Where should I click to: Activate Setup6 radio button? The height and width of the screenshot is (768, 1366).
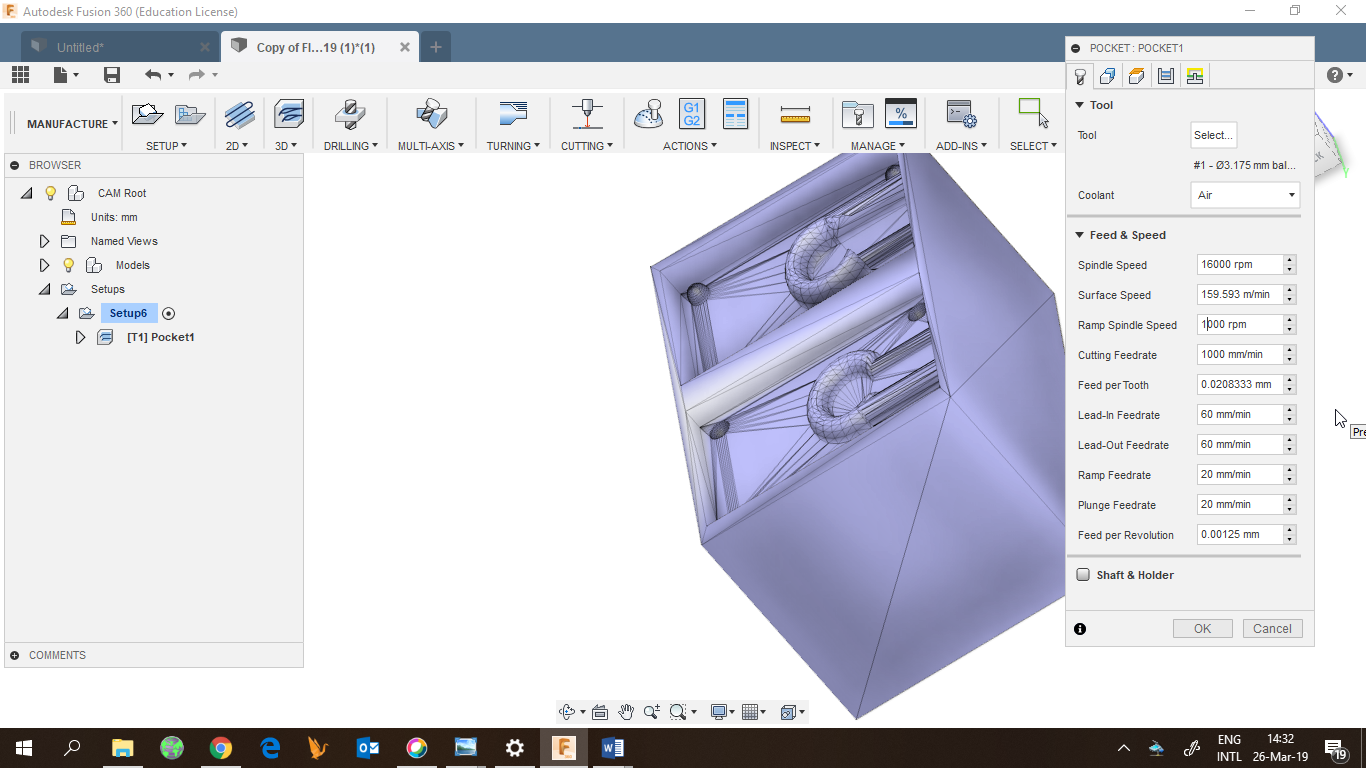[x=169, y=313]
